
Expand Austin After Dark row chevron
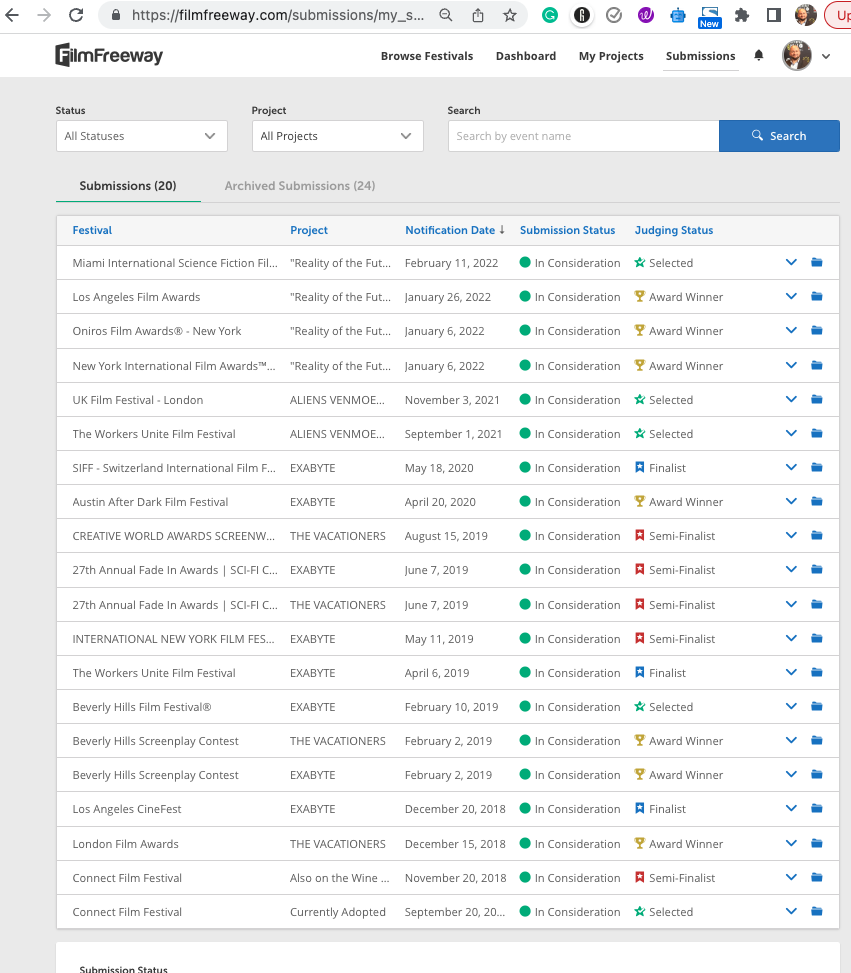click(x=791, y=501)
